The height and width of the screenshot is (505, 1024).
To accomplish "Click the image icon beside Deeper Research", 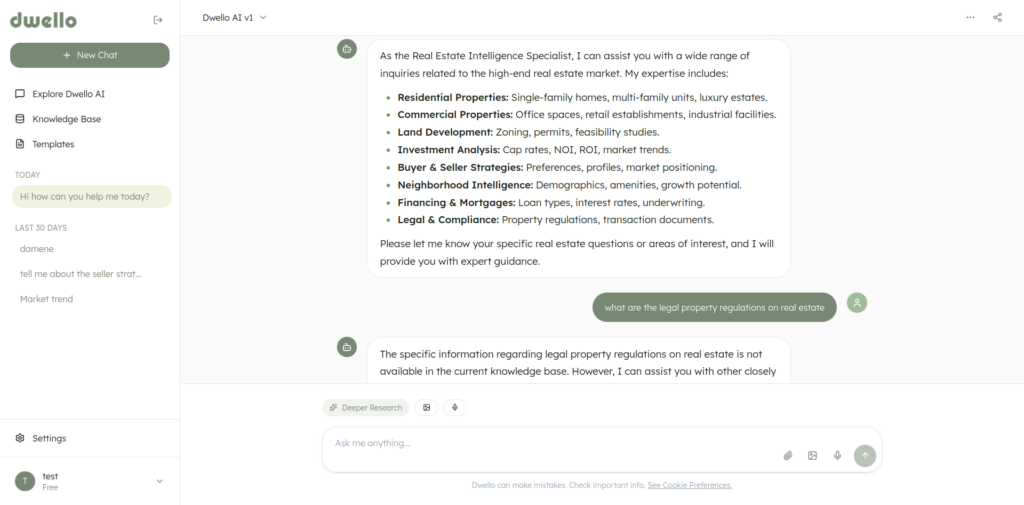I will [426, 408].
